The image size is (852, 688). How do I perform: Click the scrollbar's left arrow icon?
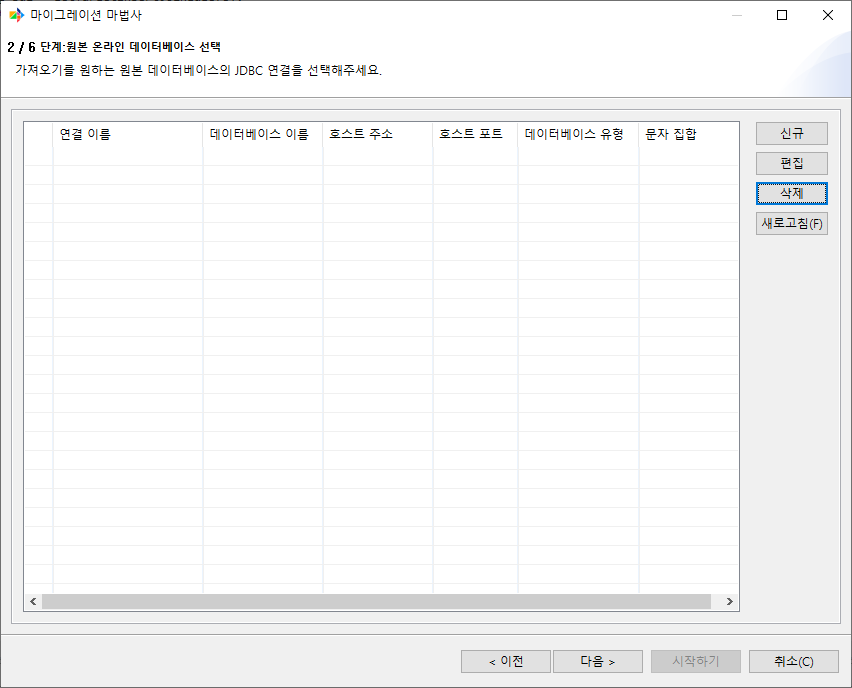32,601
